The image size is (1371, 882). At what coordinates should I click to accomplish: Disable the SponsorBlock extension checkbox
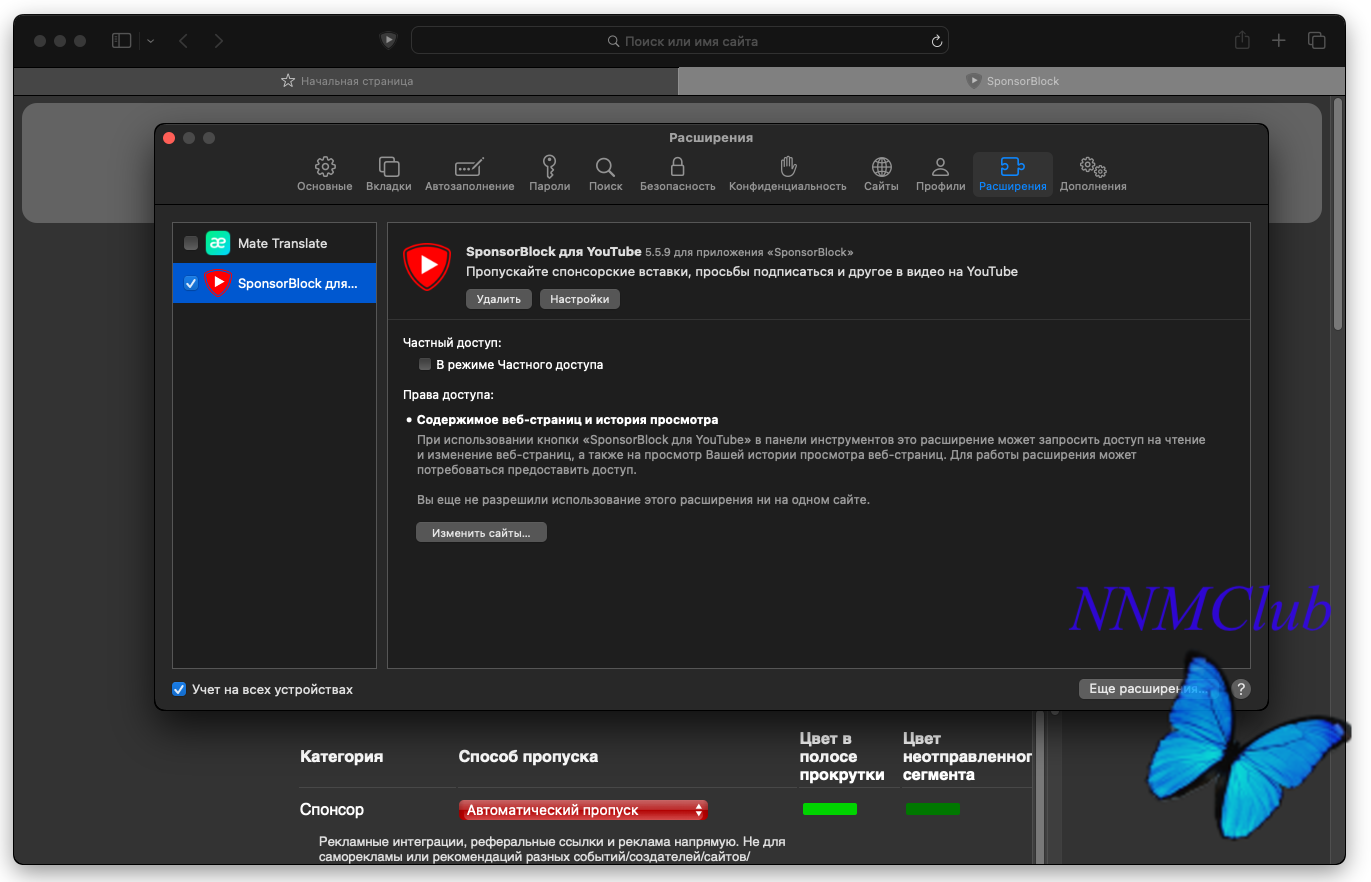point(191,283)
